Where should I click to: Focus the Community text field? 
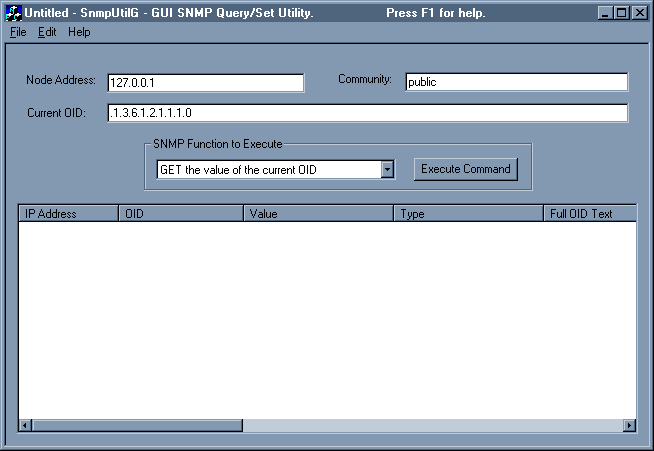coord(516,82)
